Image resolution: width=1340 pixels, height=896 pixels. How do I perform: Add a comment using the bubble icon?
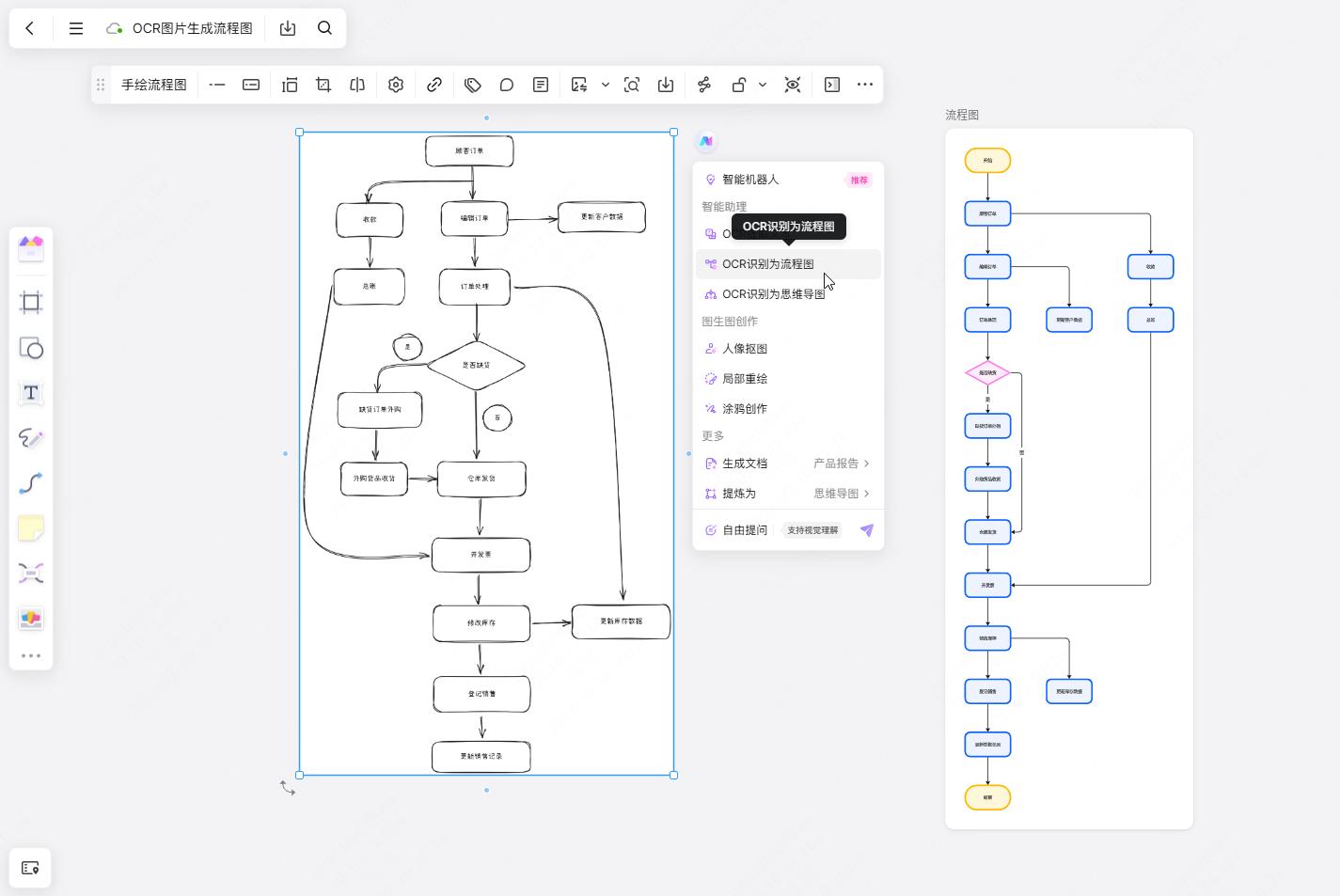click(507, 85)
